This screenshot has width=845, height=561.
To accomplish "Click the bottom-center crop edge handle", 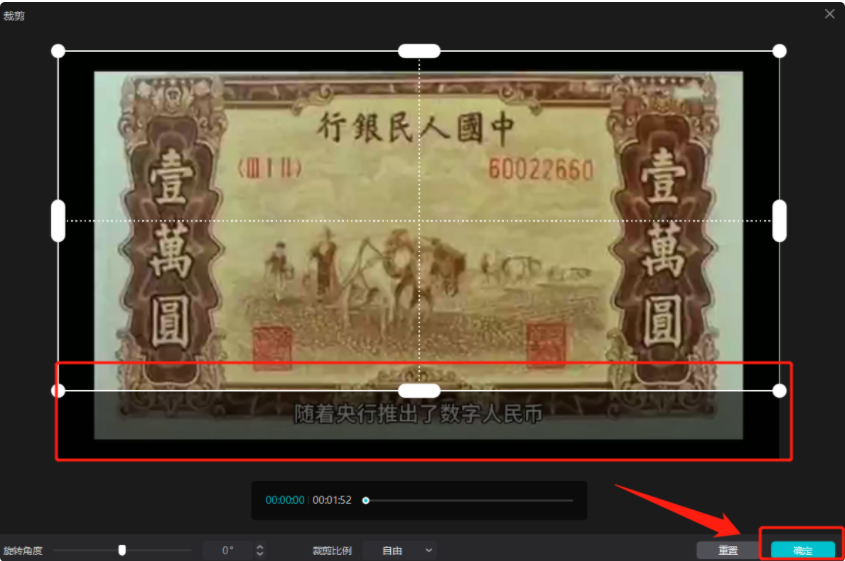I will pyautogui.click(x=419, y=391).
